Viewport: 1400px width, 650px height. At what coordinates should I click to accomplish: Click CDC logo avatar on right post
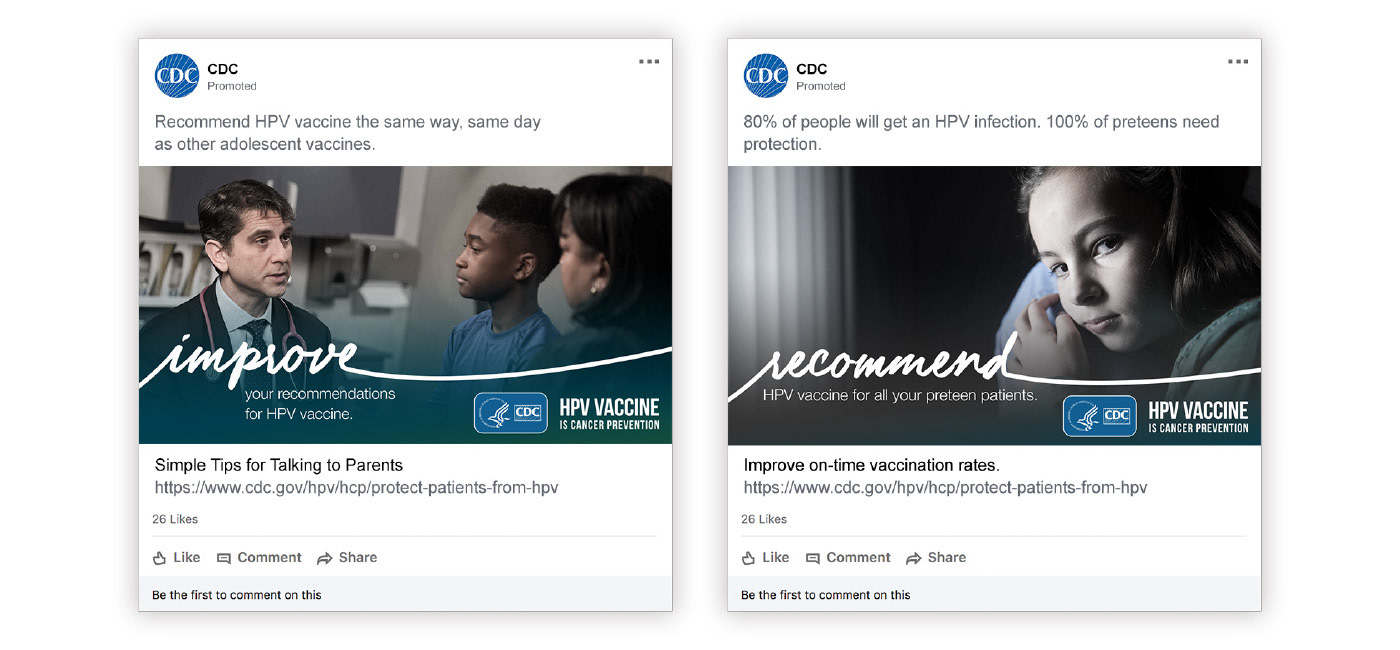coord(765,76)
